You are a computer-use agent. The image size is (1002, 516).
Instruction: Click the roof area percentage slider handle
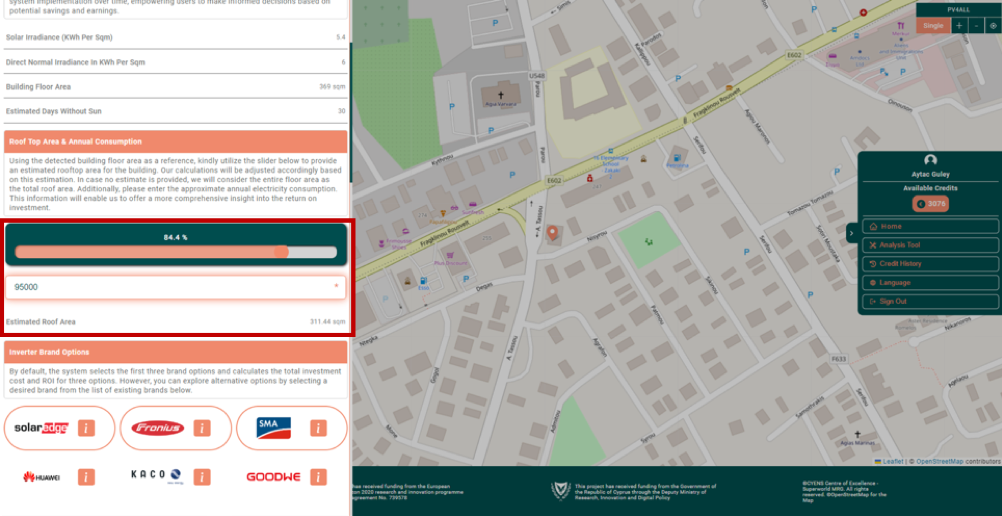point(281,252)
